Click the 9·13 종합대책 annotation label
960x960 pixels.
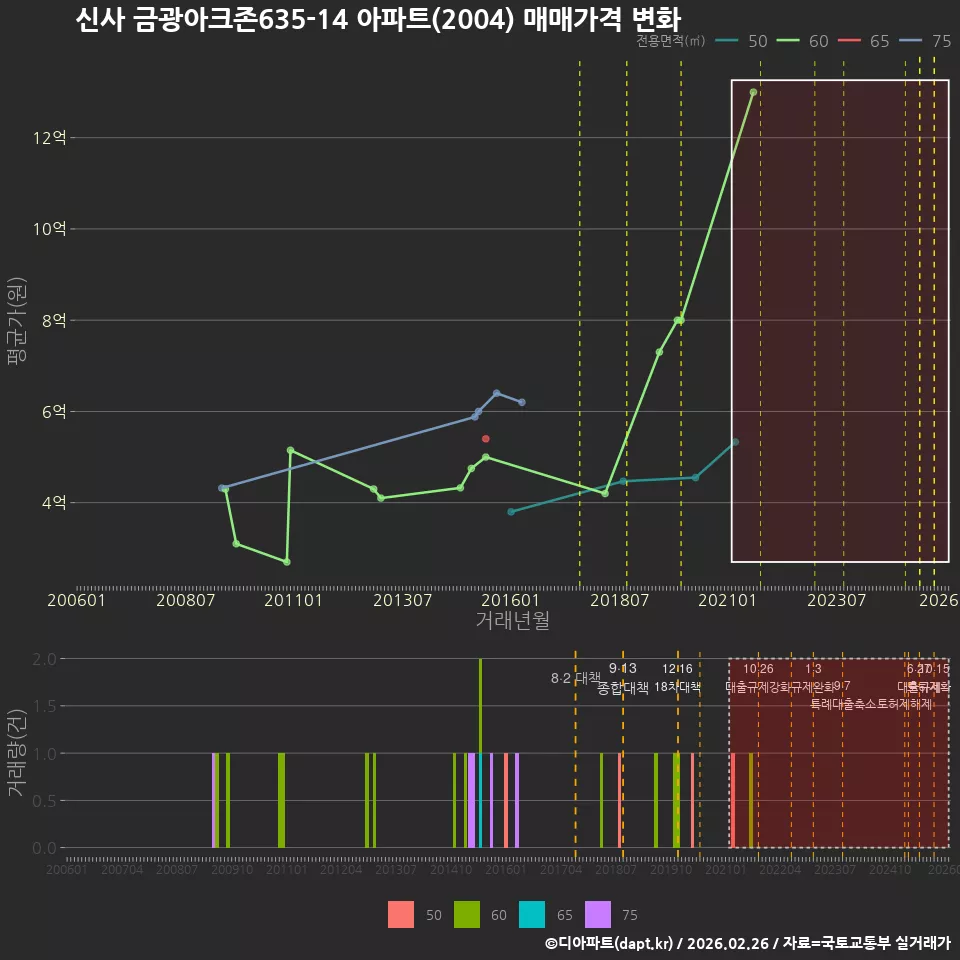(623, 678)
